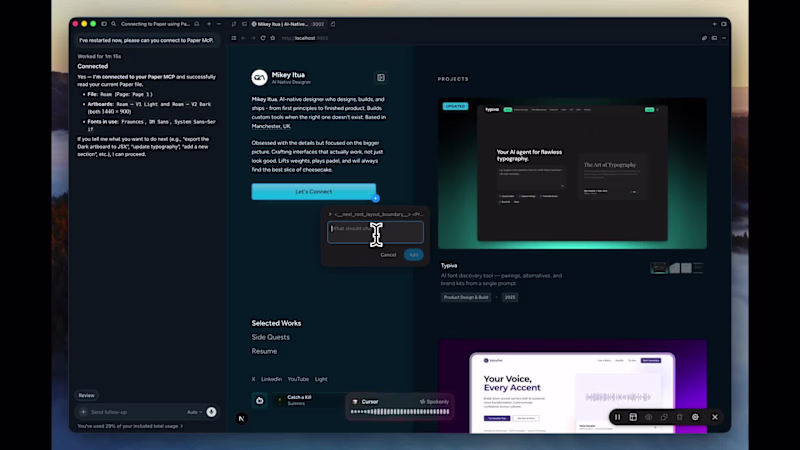
Task: Click the Let's Connect button
Action: [313, 191]
